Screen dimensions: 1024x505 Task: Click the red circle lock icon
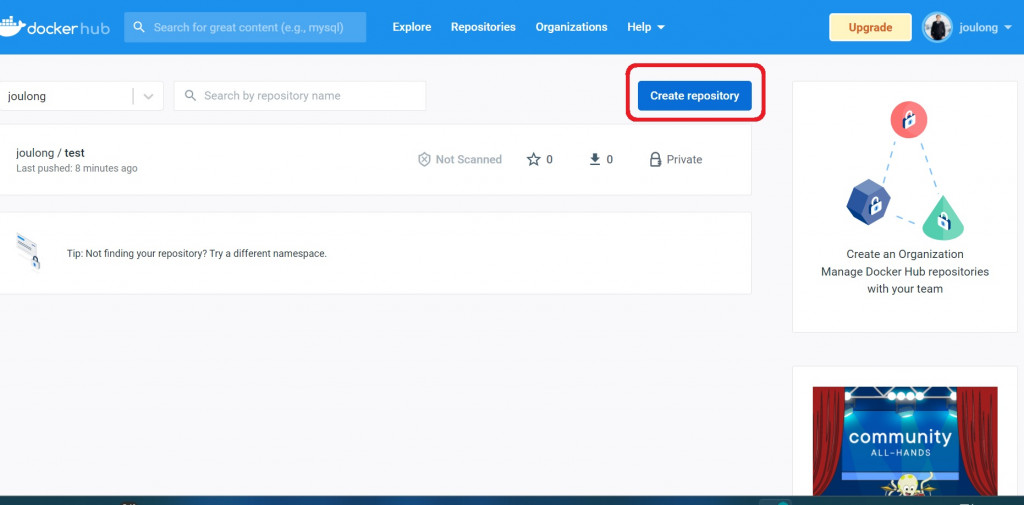(x=908, y=120)
